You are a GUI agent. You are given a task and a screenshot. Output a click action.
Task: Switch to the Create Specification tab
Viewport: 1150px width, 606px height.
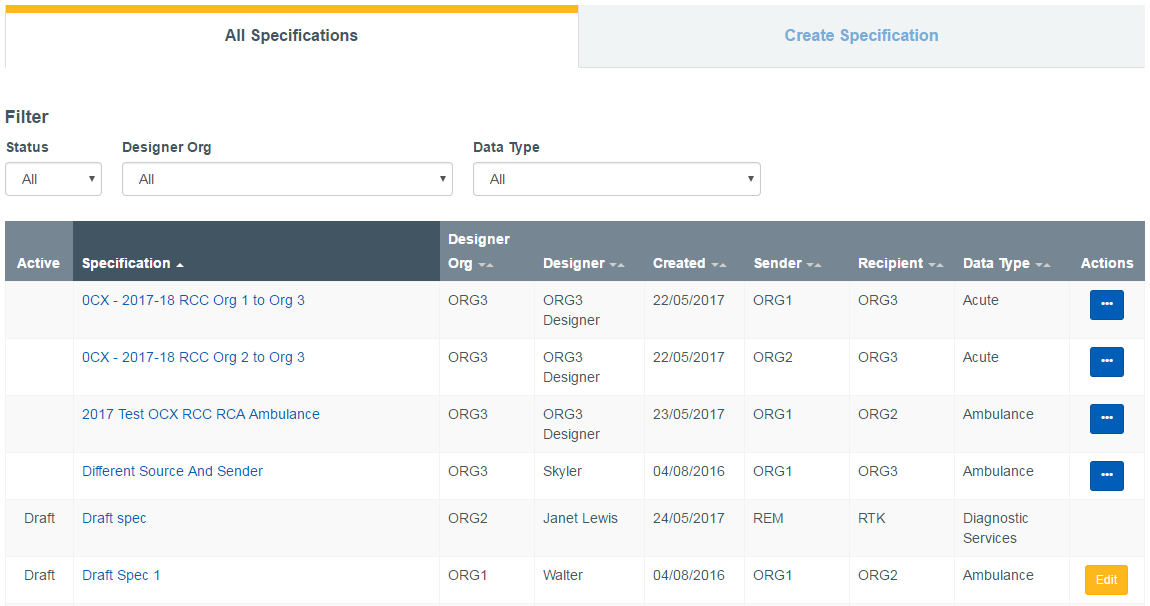coord(861,36)
